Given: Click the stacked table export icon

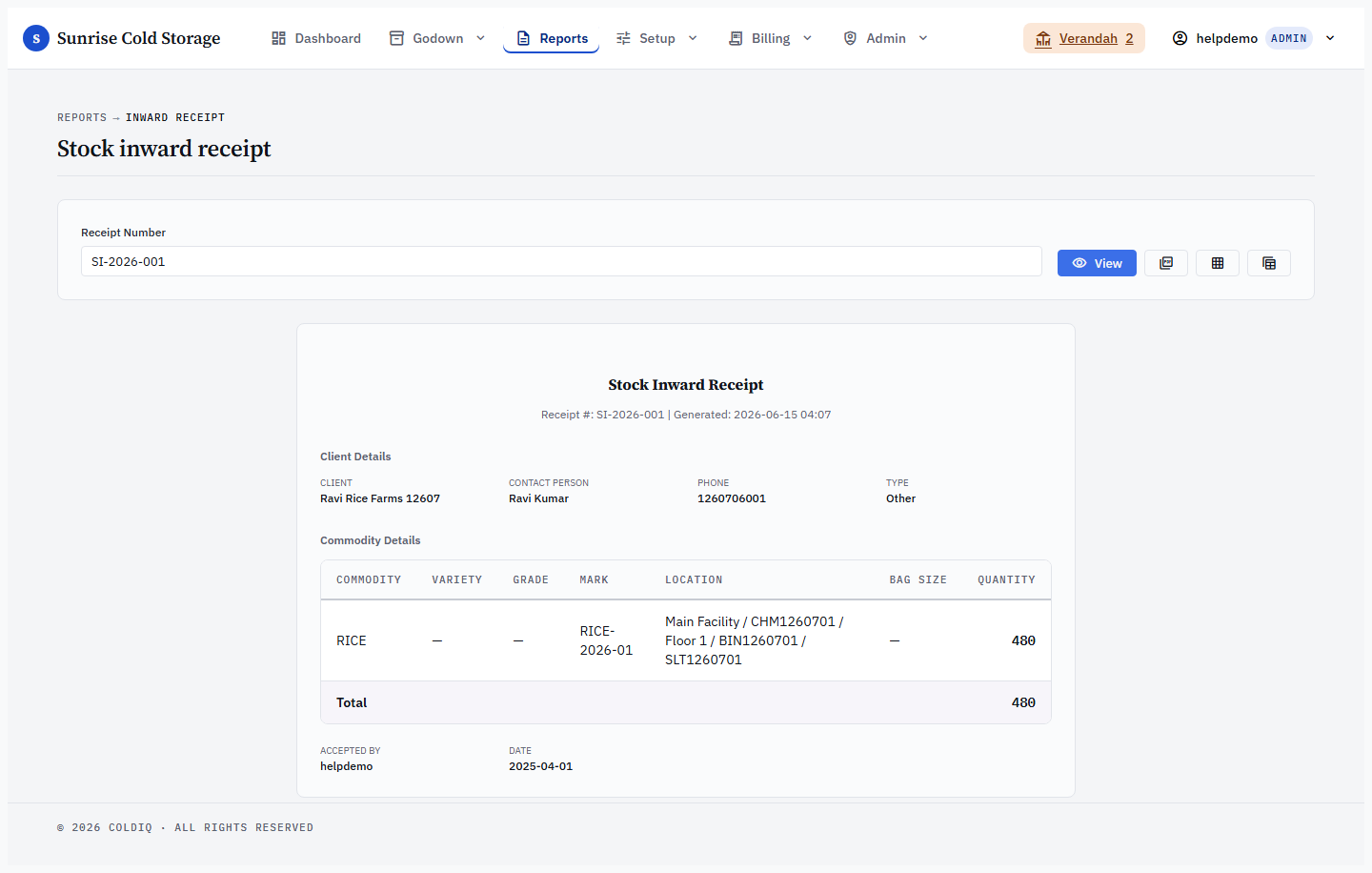Looking at the screenshot, I should pyautogui.click(x=1269, y=263).
